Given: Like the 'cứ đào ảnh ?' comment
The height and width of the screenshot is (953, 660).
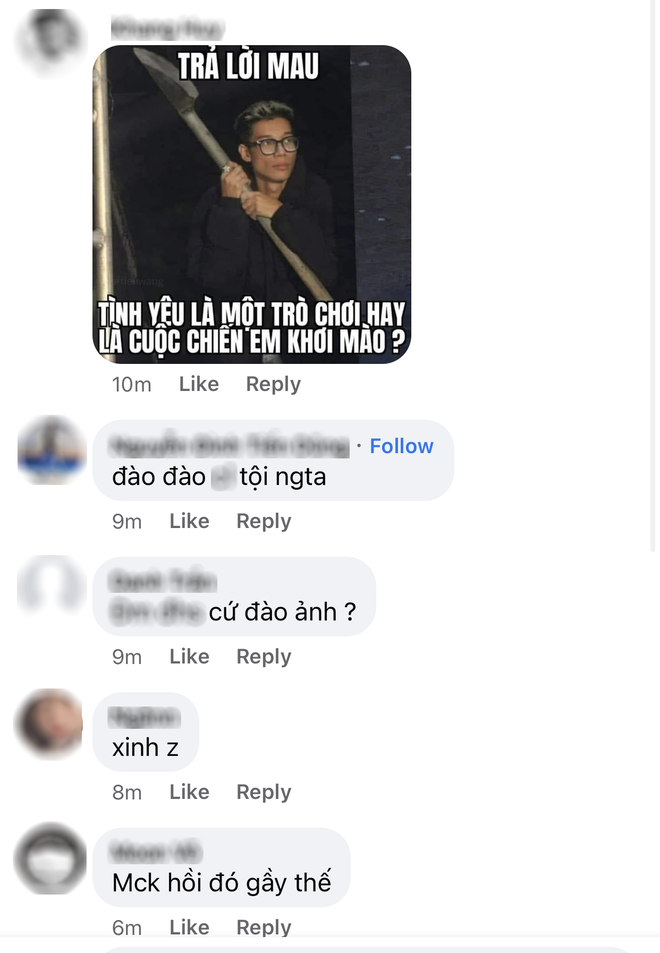Looking at the screenshot, I should pyautogui.click(x=189, y=657).
